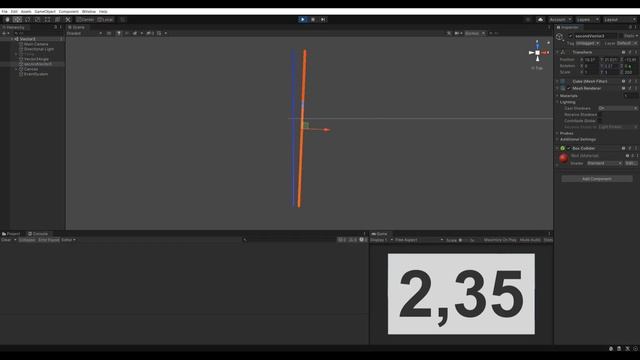Toggle the Box Collider enabled checkbox
640x360 pixels.
[x=569, y=148]
